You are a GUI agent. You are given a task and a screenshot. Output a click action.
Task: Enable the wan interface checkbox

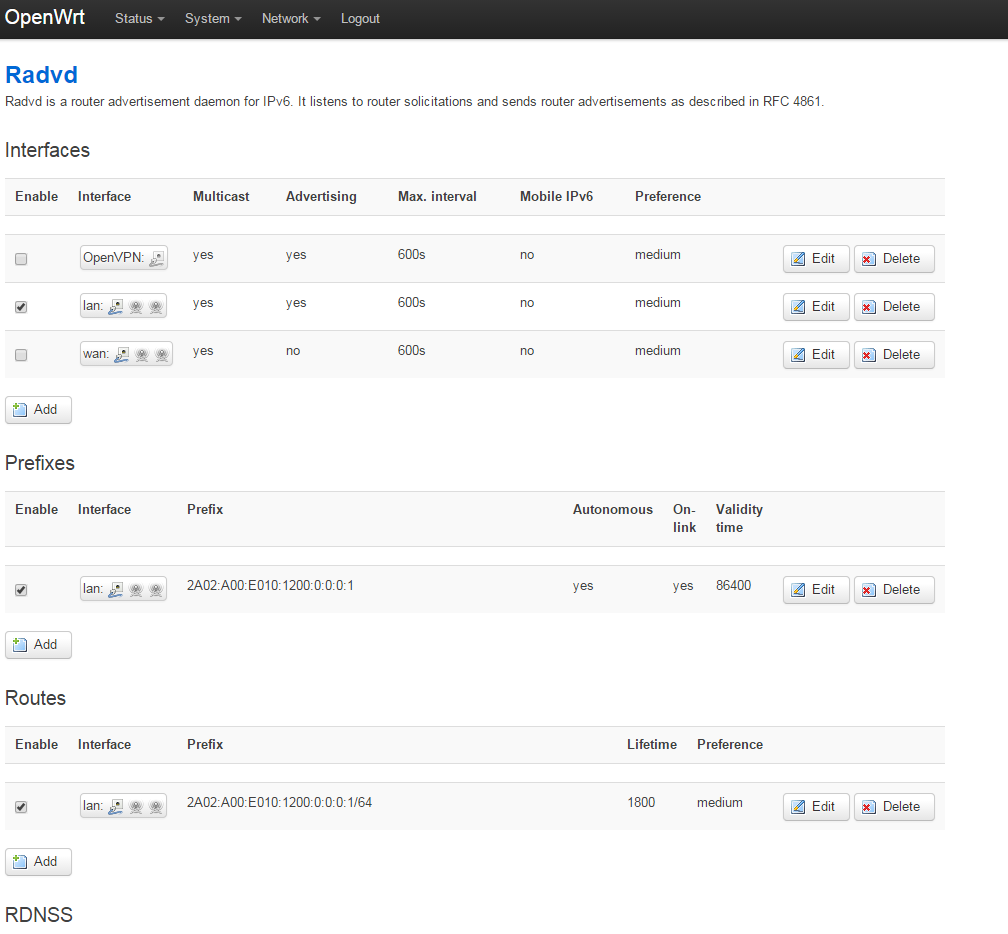coord(21,355)
